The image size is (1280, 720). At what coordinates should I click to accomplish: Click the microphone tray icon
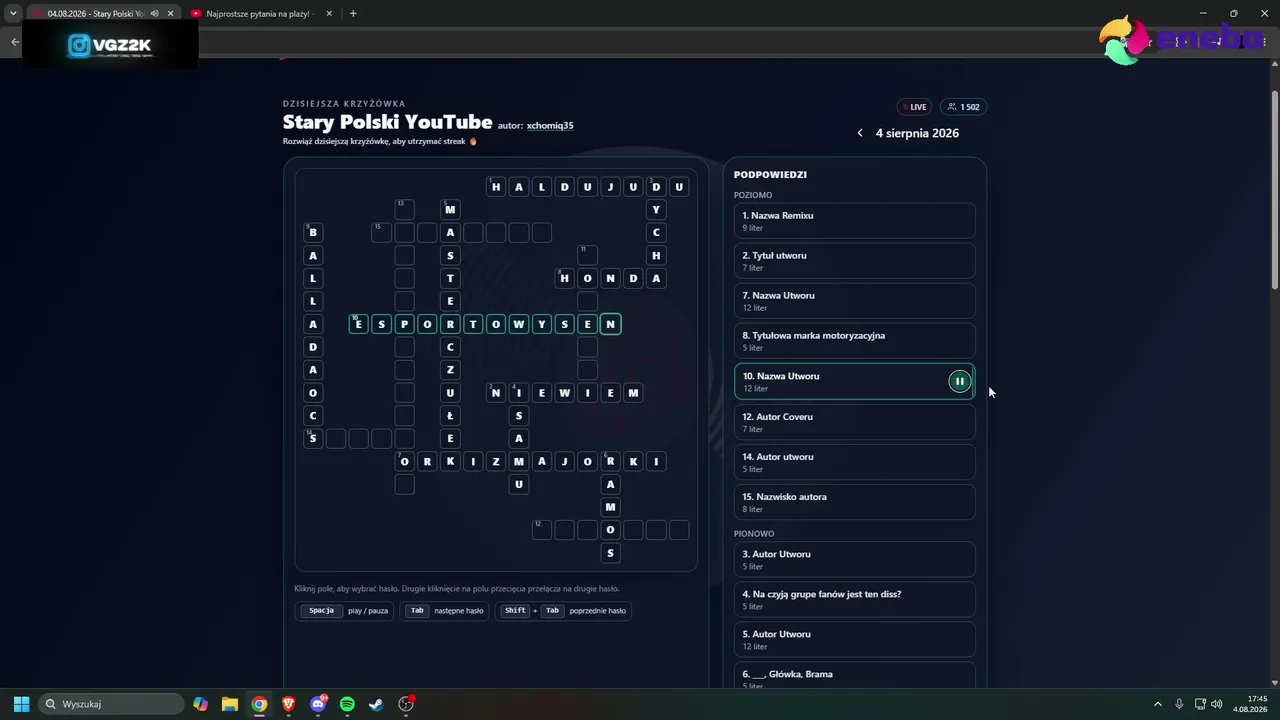pos(1180,704)
